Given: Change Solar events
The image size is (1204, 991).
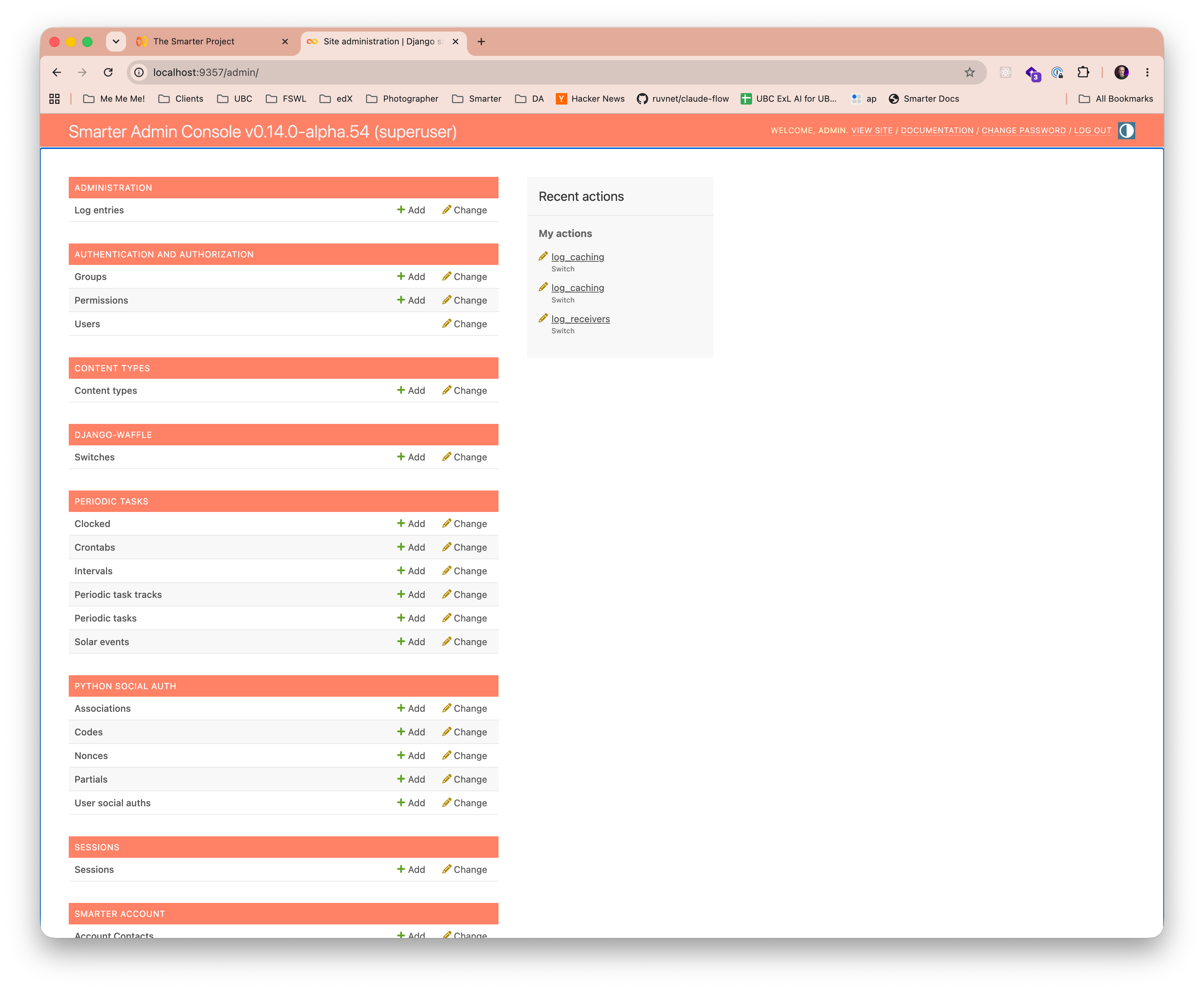Looking at the screenshot, I should (465, 642).
